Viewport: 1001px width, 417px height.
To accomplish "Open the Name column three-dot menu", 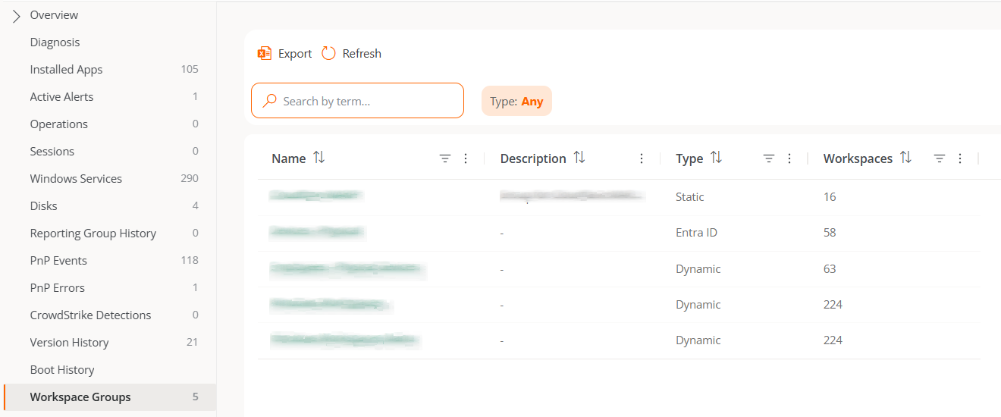I will coord(465,158).
